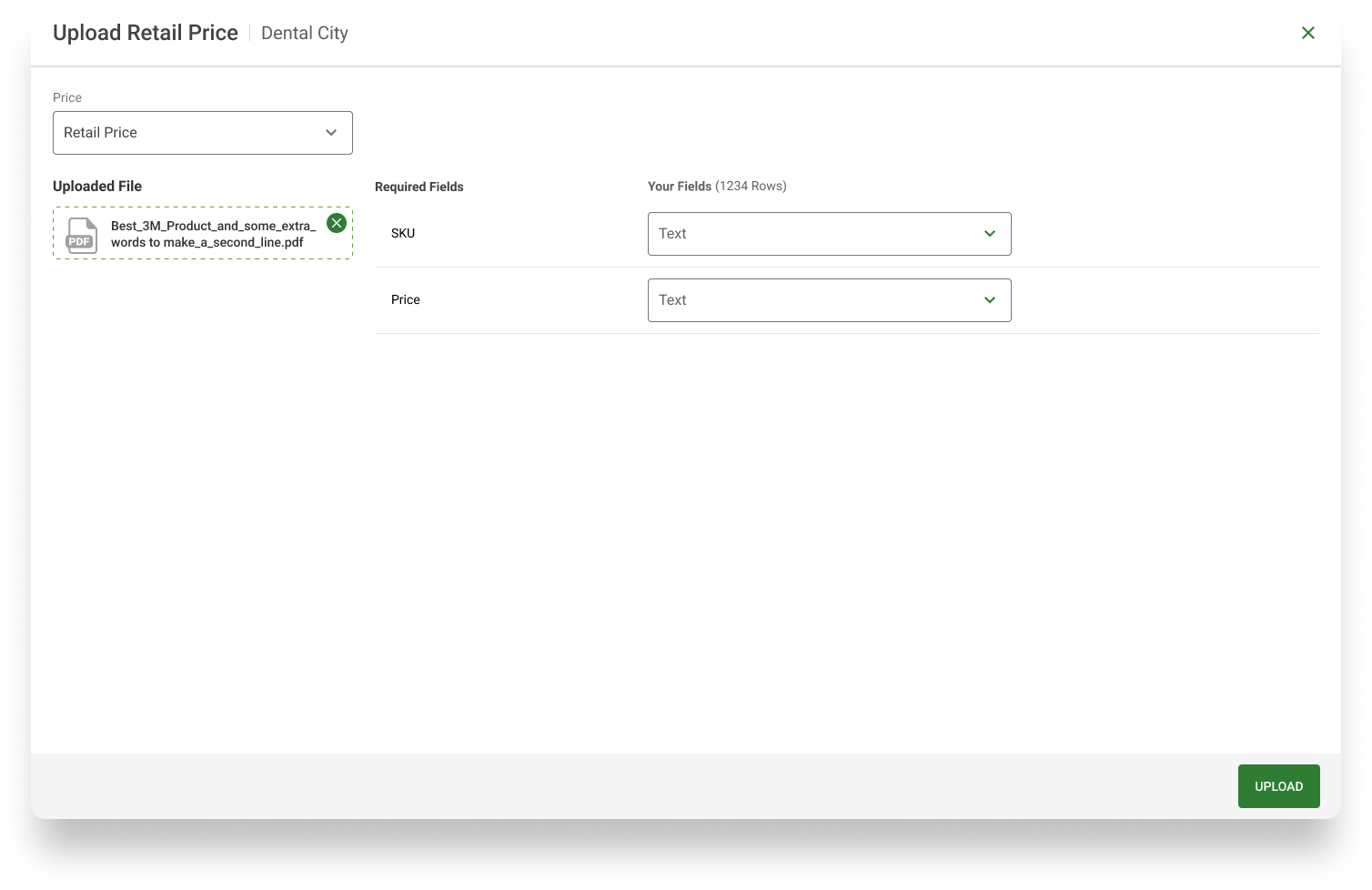
Task: Remove the uploaded PDF file
Action: click(337, 223)
